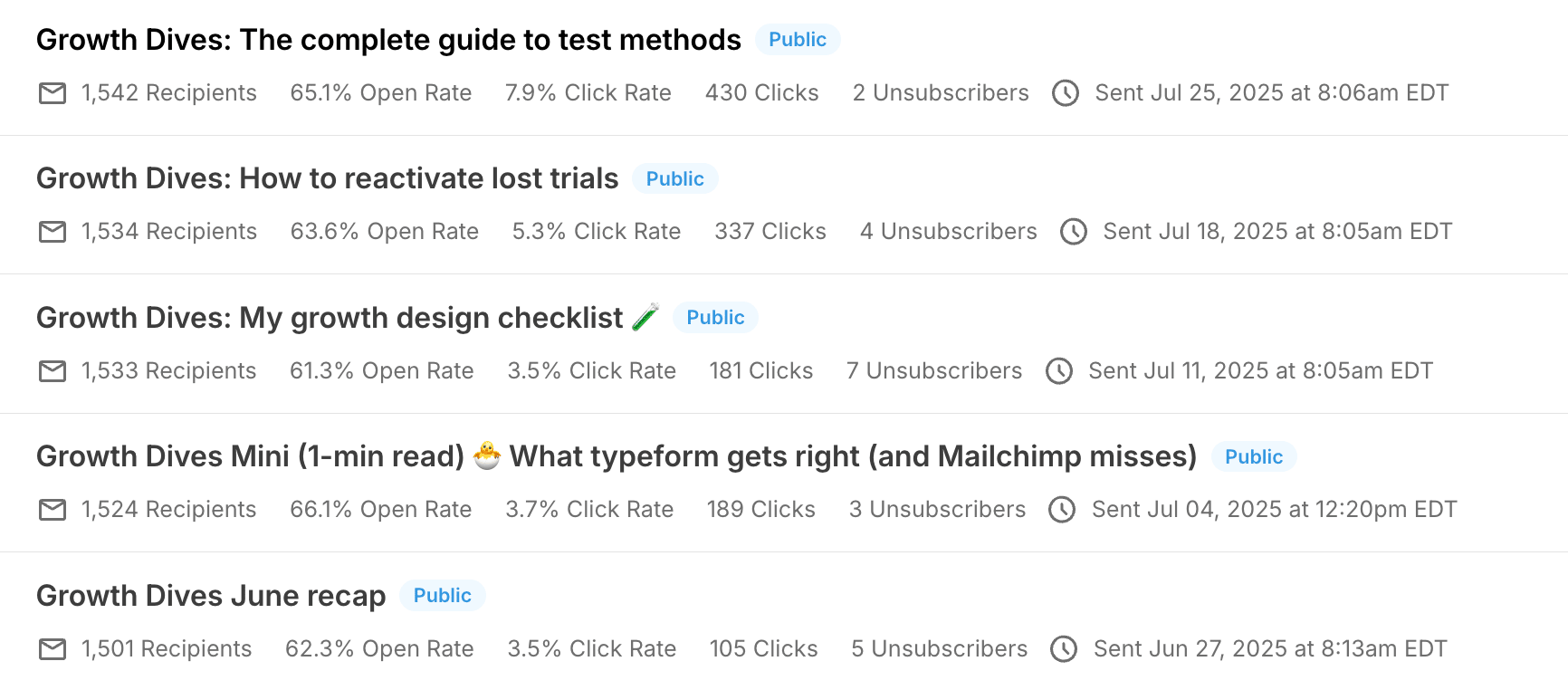Open the typeform vs Mailchimp Mini post
The image size is (1568, 690).
[617, 456]
